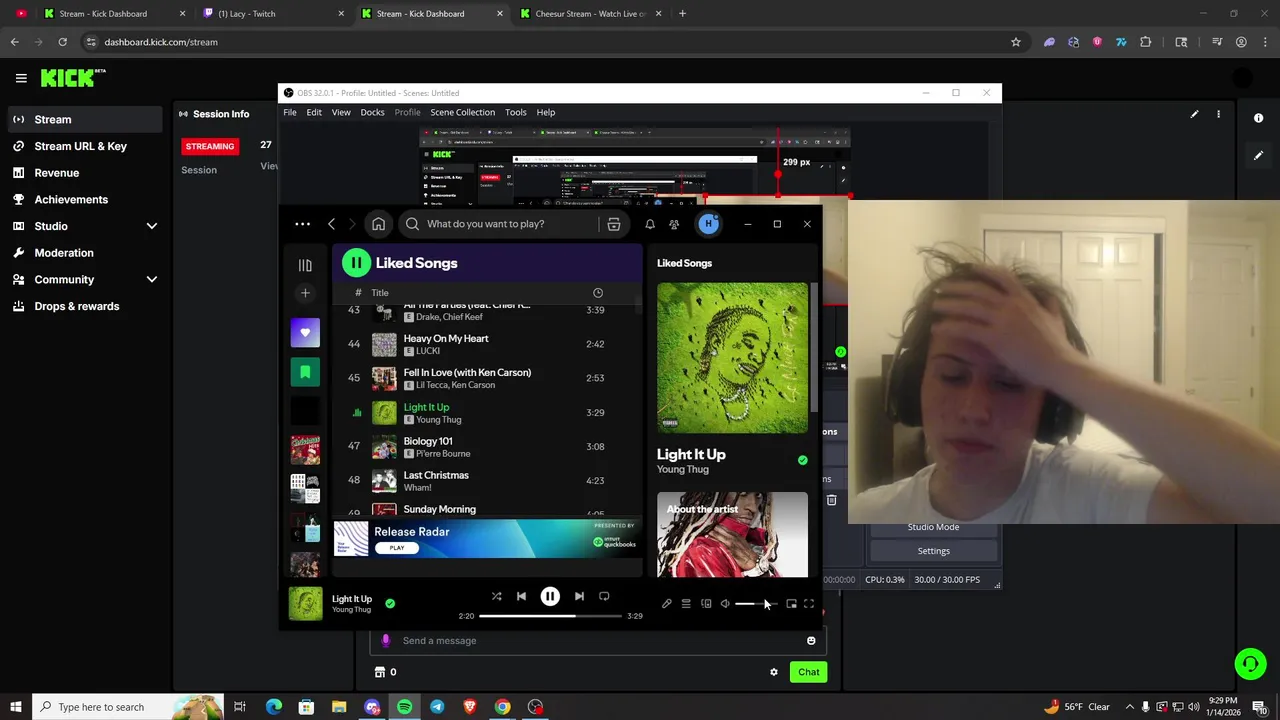Open the green bookmark Your Episodes item
Image resolution: width=1280 pixels, height=720 pixels.
tap(305, 372)
